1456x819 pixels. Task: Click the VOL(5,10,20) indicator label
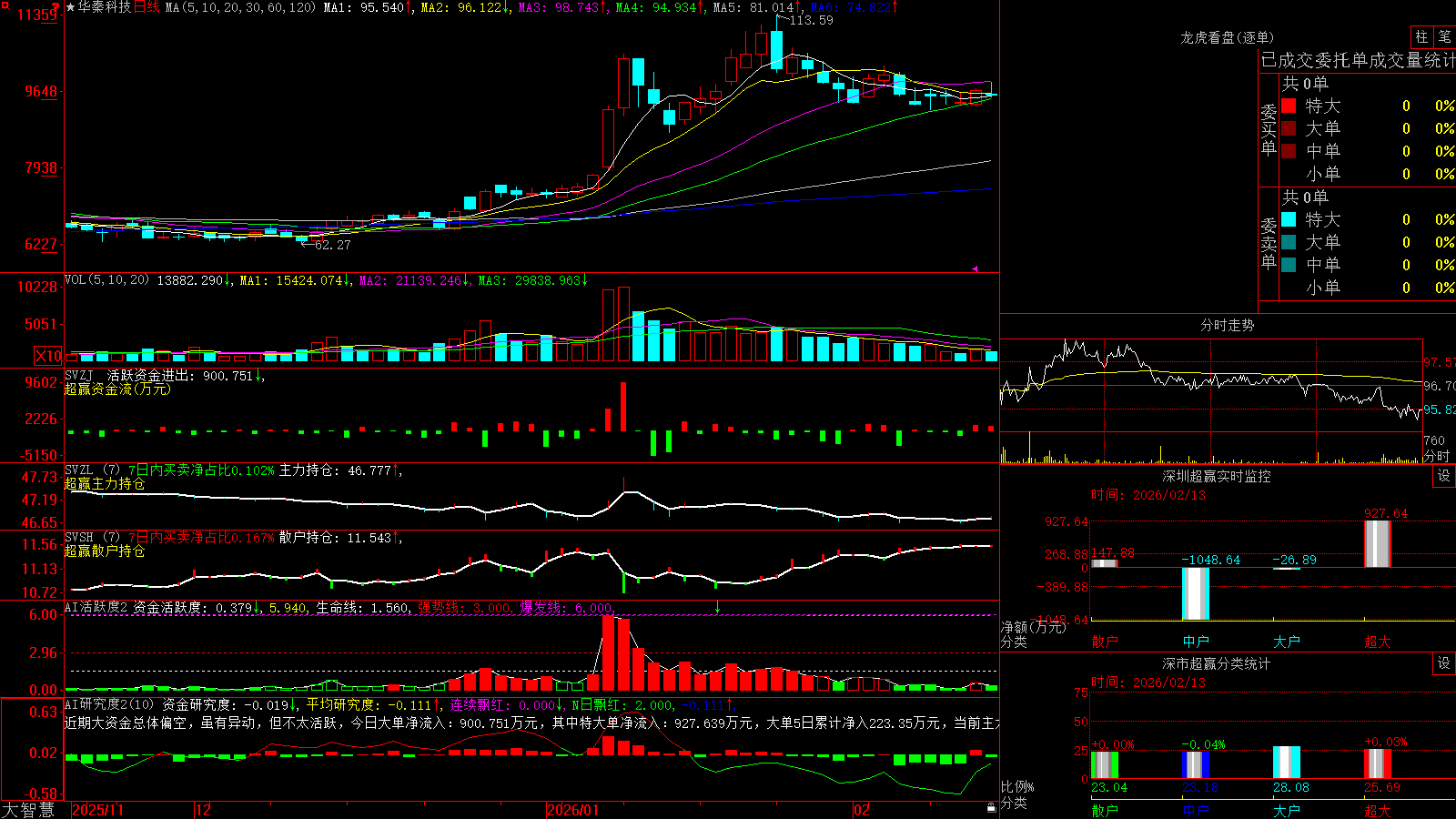106,280
